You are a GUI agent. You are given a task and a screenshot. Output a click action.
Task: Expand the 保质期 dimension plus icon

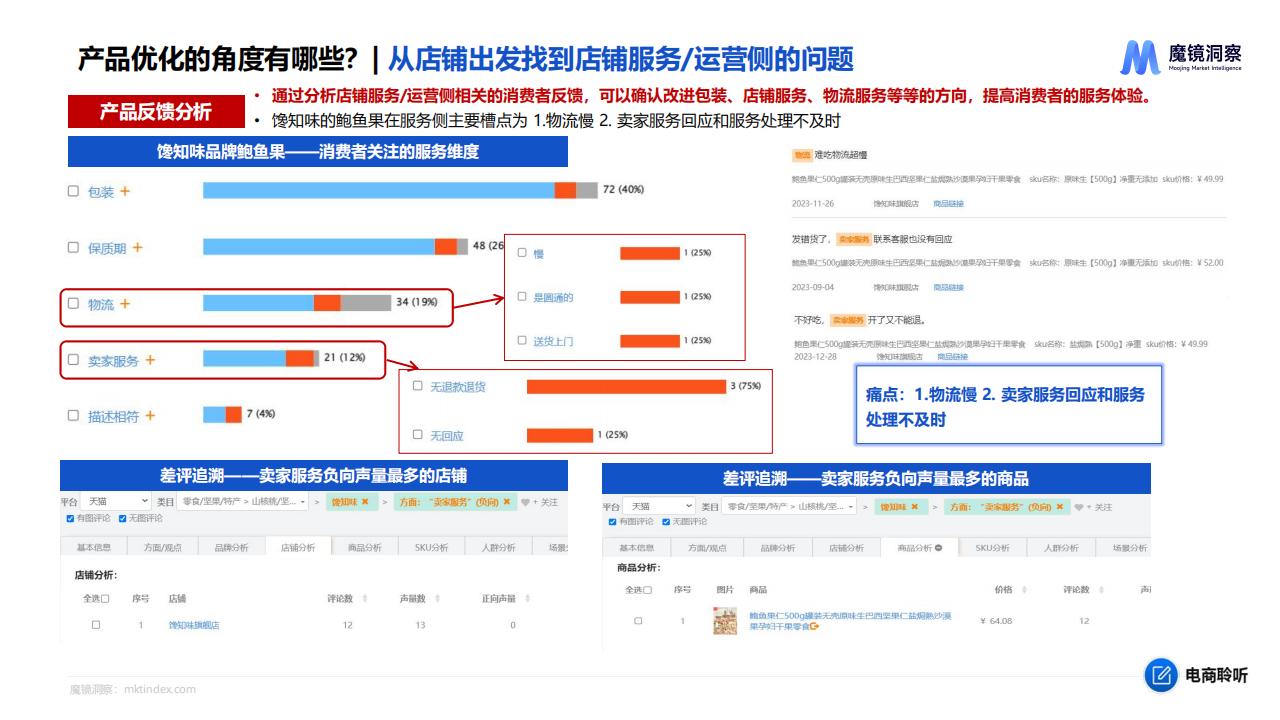(x=137, y=247)
